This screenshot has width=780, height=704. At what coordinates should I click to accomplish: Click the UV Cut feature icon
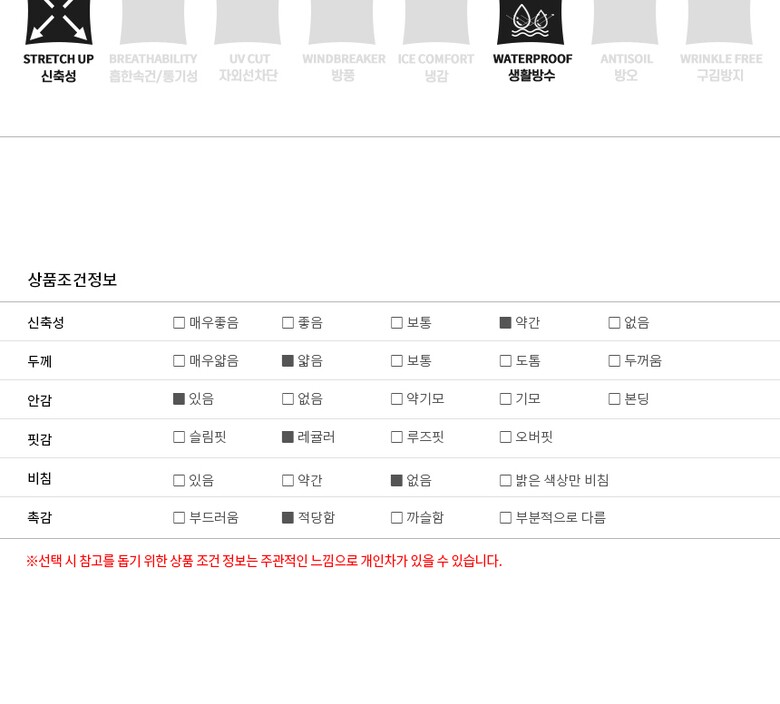[247, 22]
